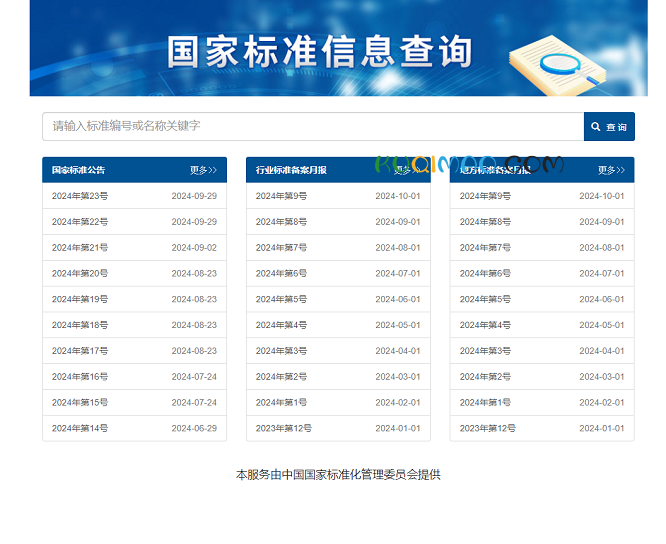The width and height of the screenshot is (666, 544).
Task: Open 国家标准公告 2024年第19号
Action: [x=80, y=299]
